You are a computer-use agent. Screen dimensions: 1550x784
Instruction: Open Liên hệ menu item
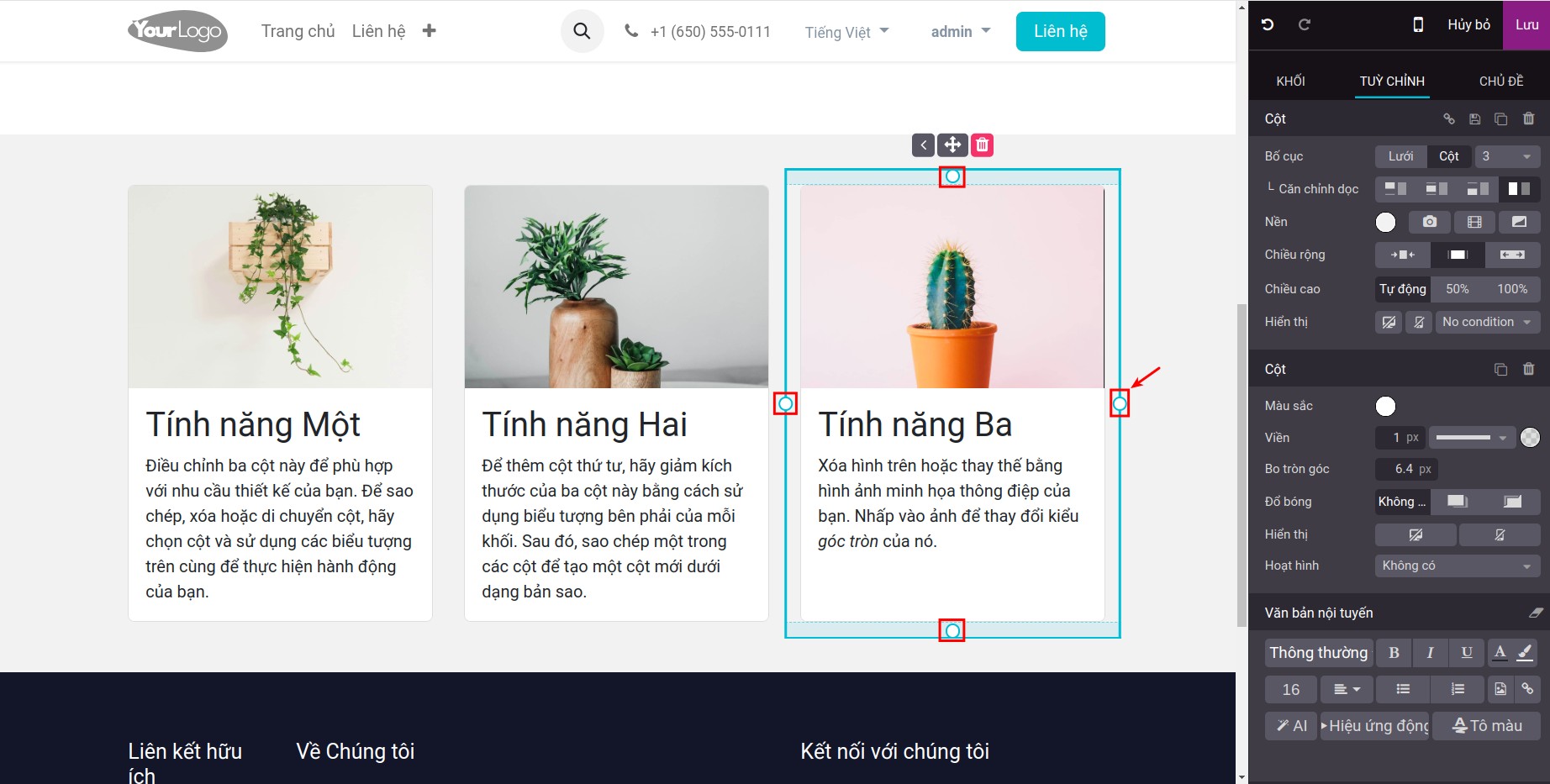point(378,31)
